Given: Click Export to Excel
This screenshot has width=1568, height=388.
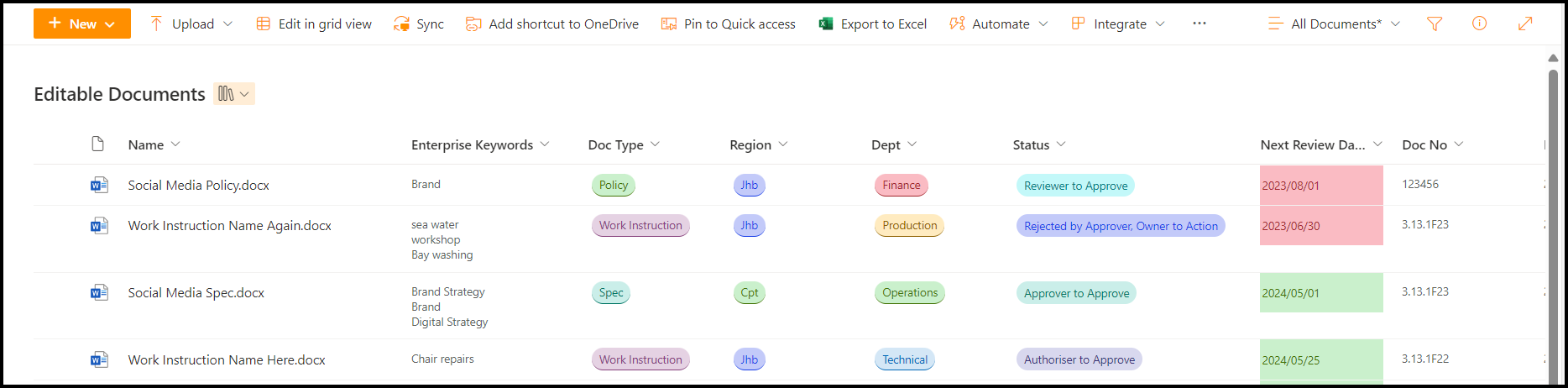Looking at the screenshot, I should 873,24.
